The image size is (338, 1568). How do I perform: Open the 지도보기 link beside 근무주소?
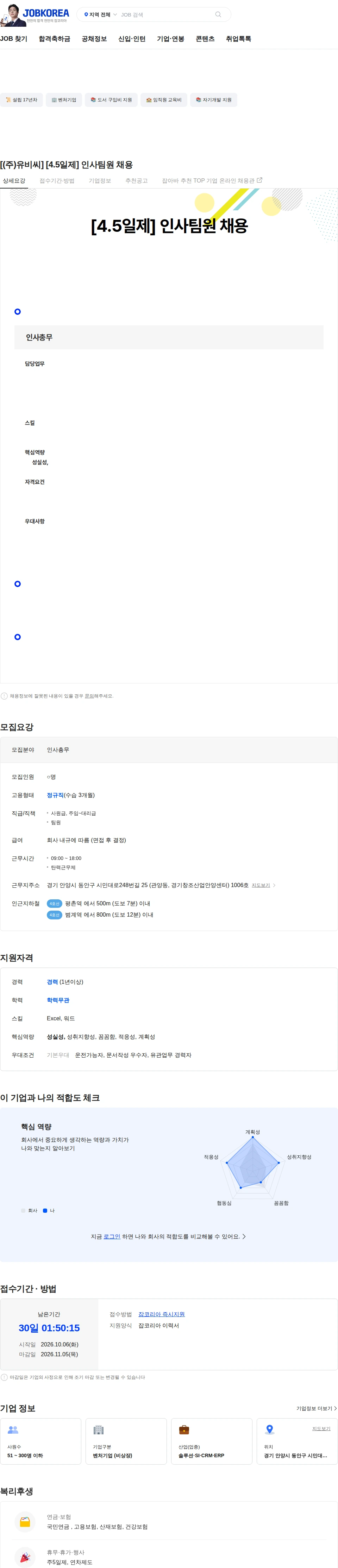[261, 885]
